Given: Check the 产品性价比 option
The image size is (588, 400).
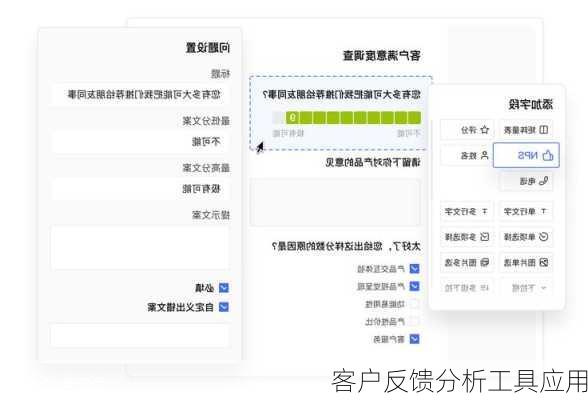Looking at the screenshot, I should [x=414, y=321].
